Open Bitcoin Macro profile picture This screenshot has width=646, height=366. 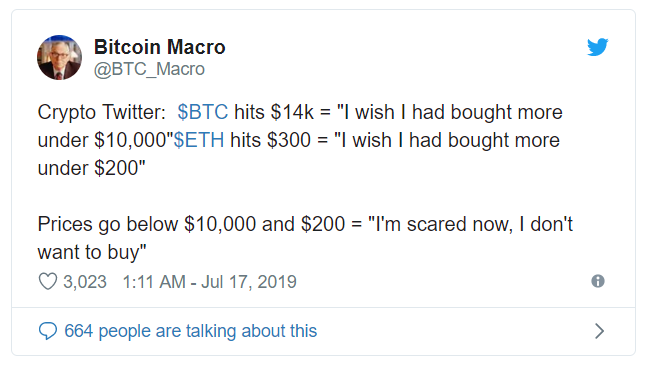(59, 57)
